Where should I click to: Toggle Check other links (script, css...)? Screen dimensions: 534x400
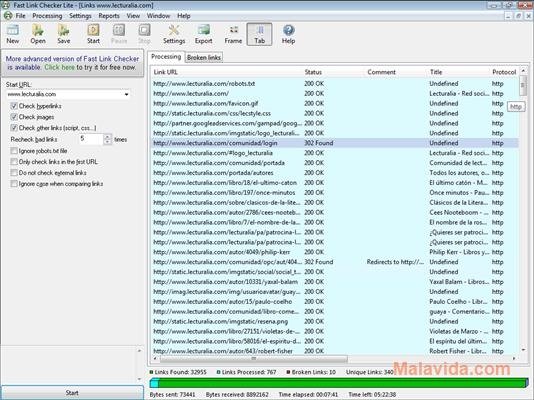click(x=14, y=128)
